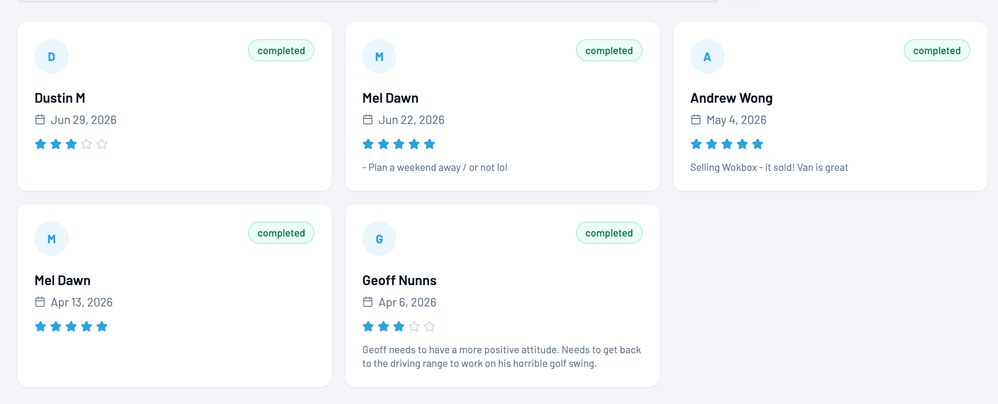Image resolution: width=998 pixels, height=404 pixels.
Task: Click the M avatar on the Jun 22 card
Action: (379, 57)
